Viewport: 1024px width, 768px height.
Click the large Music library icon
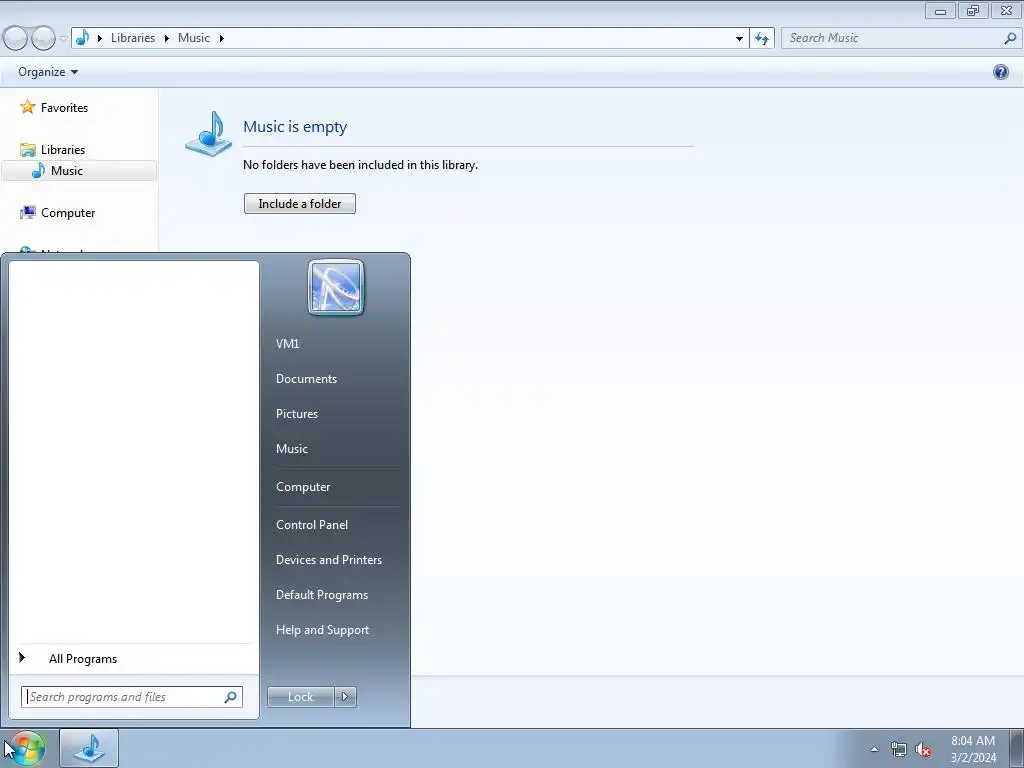point(208,133)
